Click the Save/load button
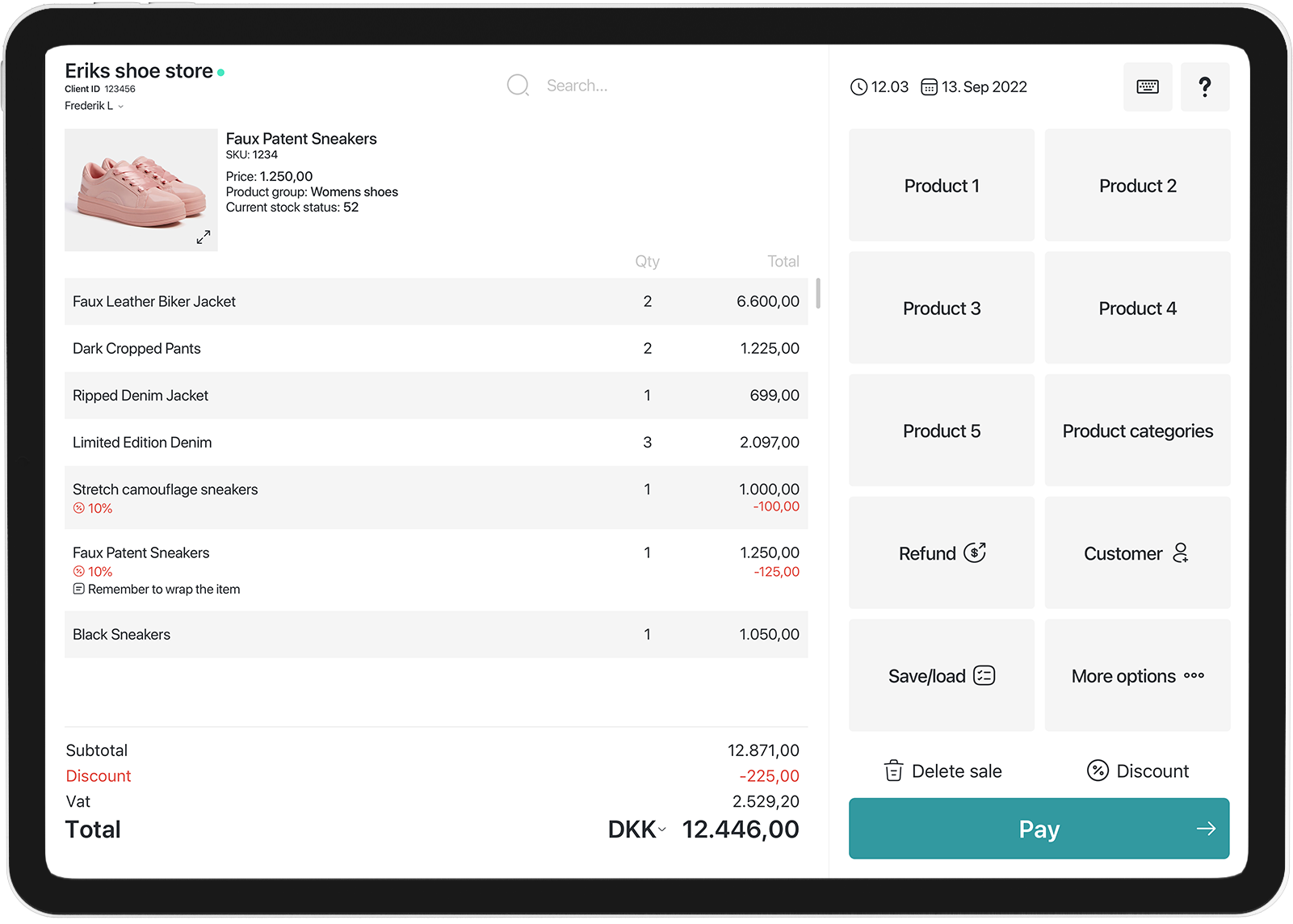The width and height of the screenshot is (1293, 924). (941, 676)
